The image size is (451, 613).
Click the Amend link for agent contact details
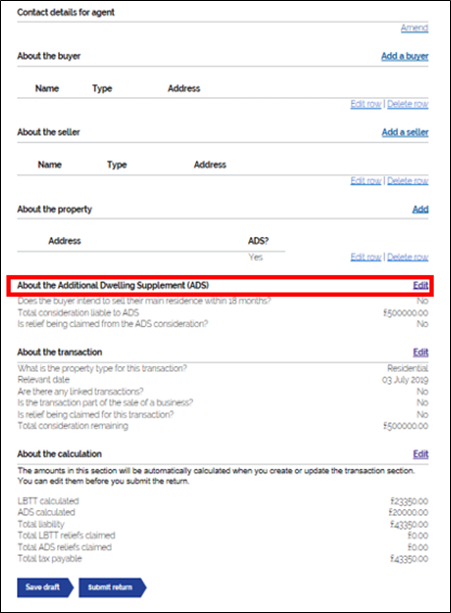point(414,28)
